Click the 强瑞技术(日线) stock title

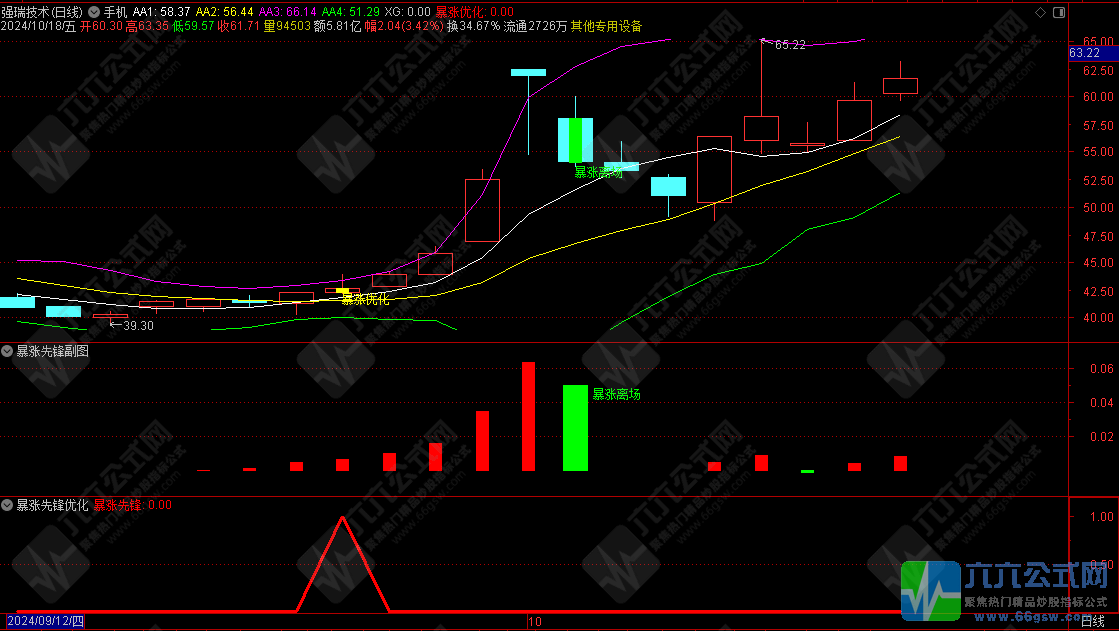click(43, 12)
